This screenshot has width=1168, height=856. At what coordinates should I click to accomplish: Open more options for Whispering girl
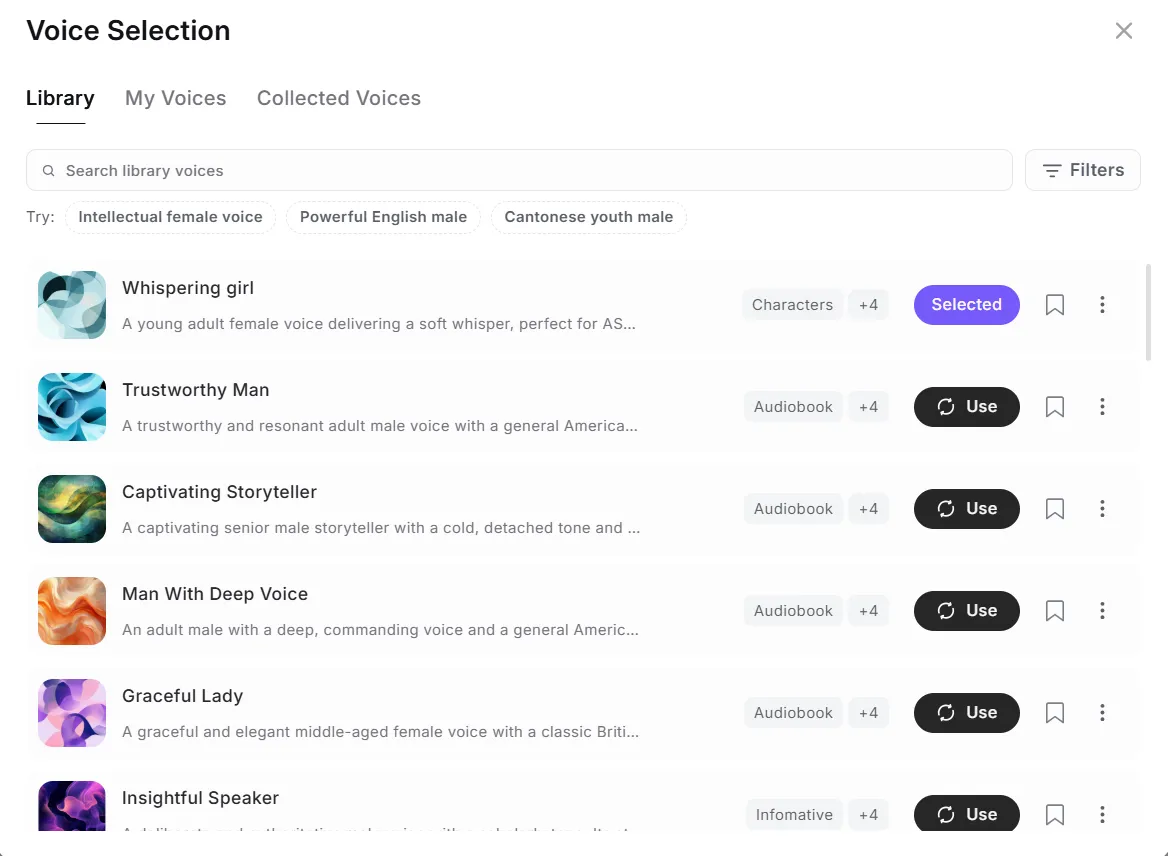(1102, 305)
